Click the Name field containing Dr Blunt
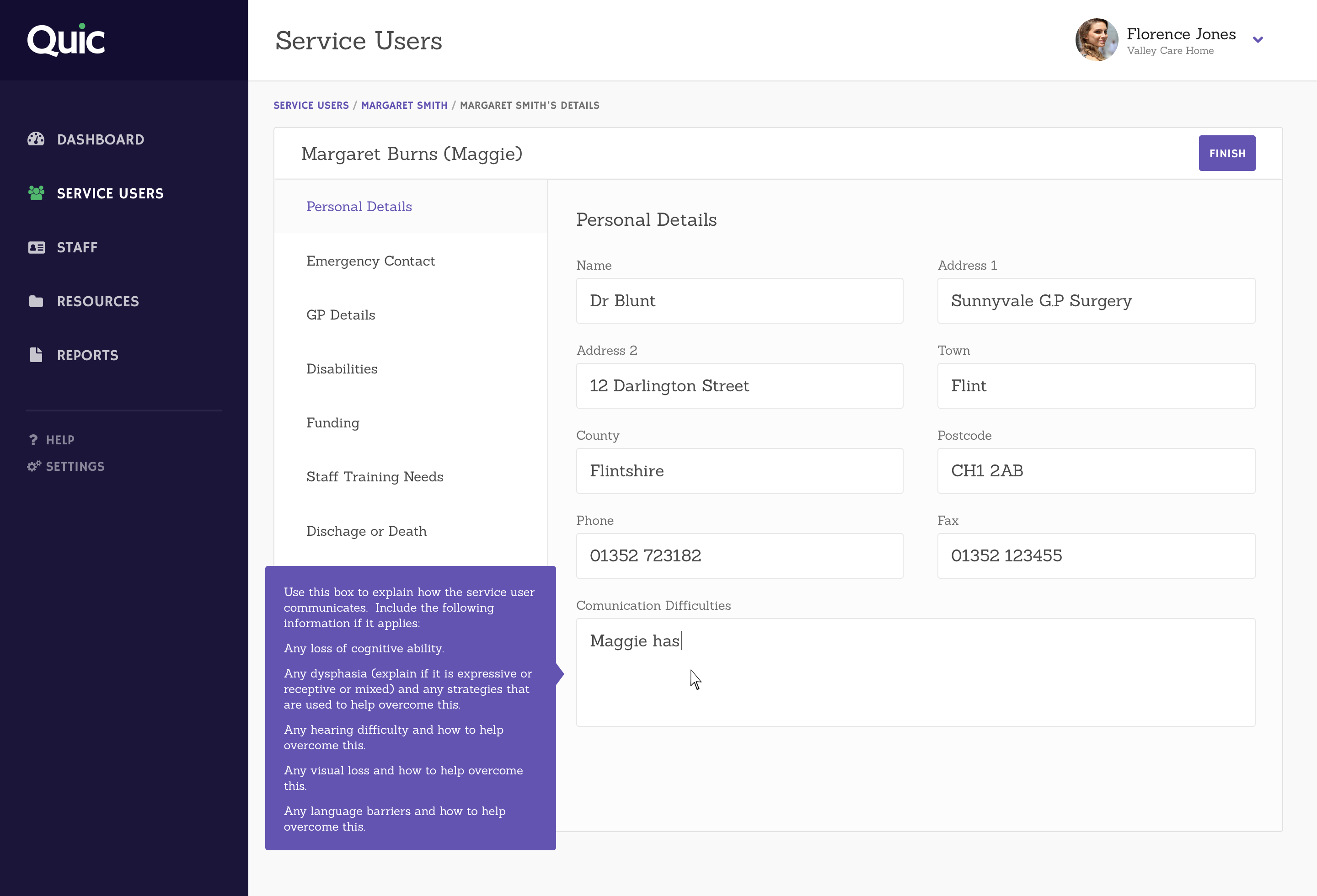 point(739,301)
